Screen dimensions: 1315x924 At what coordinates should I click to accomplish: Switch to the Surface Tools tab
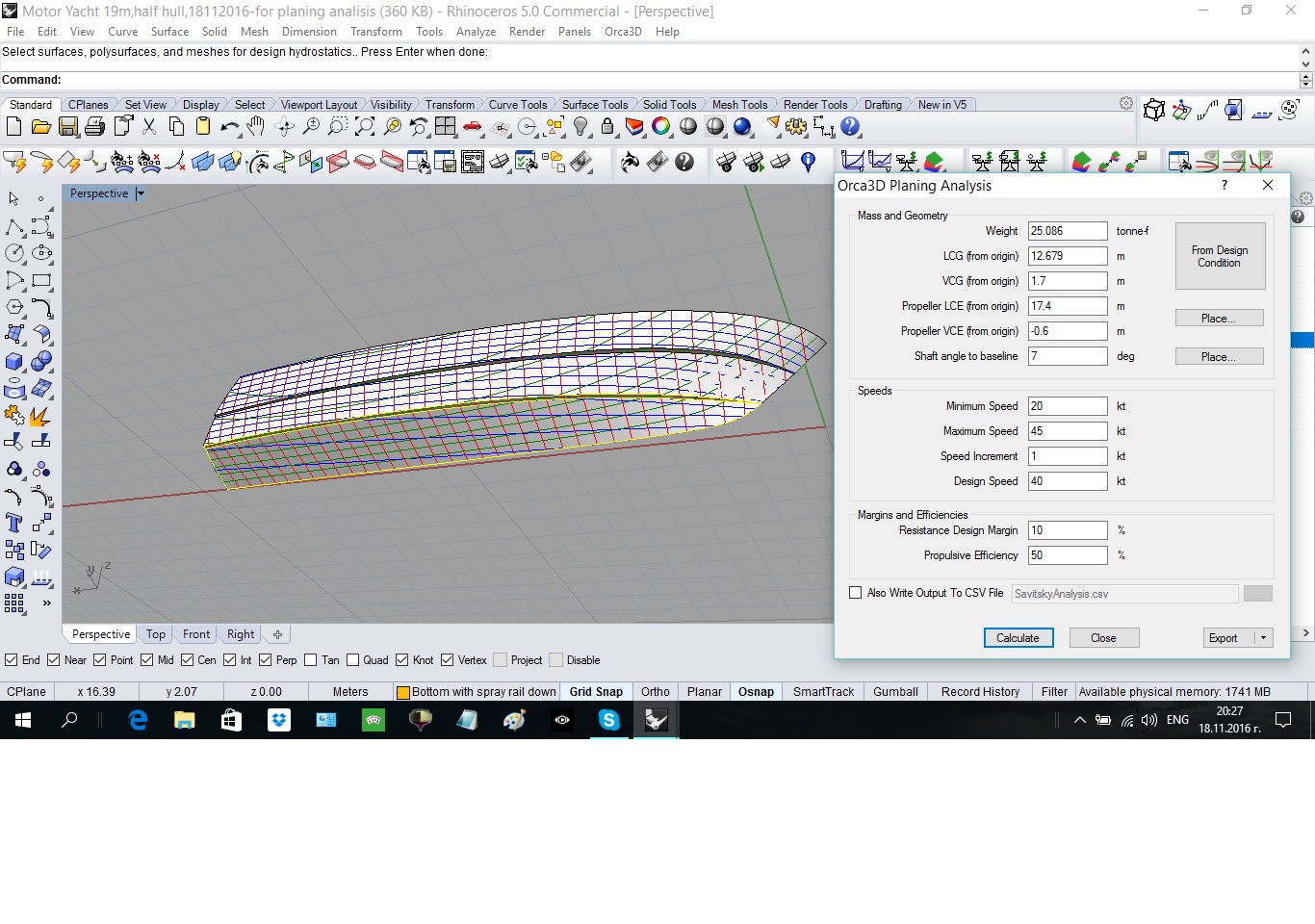click(594, 105)
